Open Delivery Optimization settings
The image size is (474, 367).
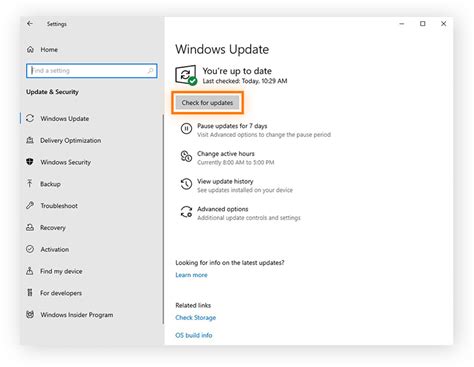(x=70, y=140)
